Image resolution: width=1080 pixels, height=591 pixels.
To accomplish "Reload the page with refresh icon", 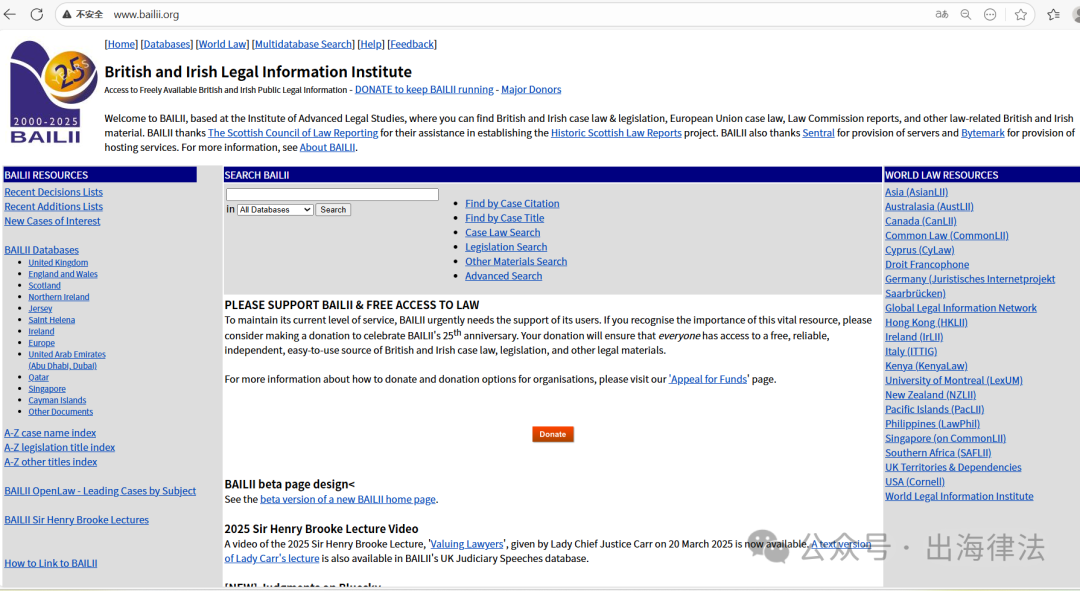I will point(37,14).
